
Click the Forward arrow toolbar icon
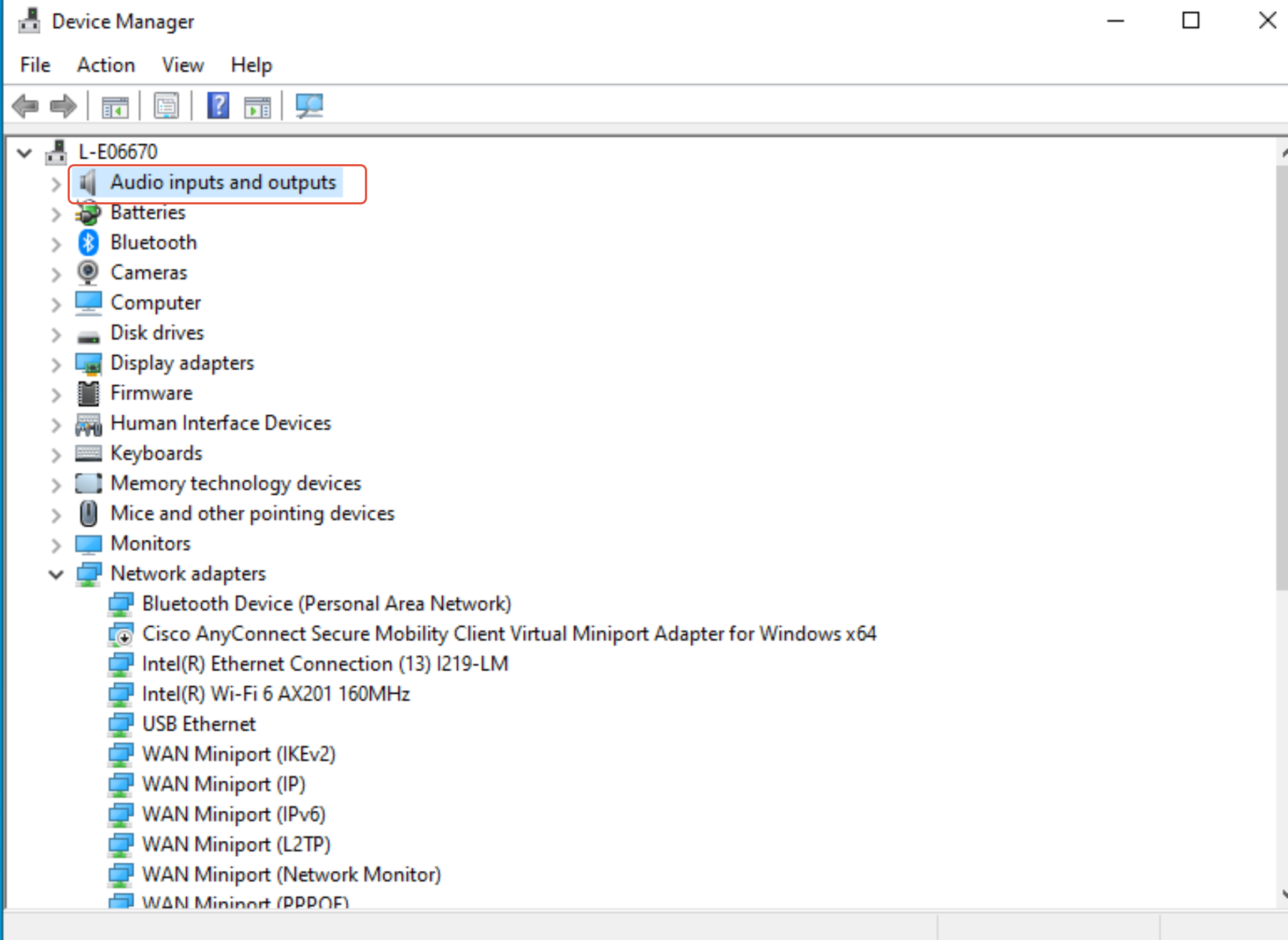click(x=63, y=106)
